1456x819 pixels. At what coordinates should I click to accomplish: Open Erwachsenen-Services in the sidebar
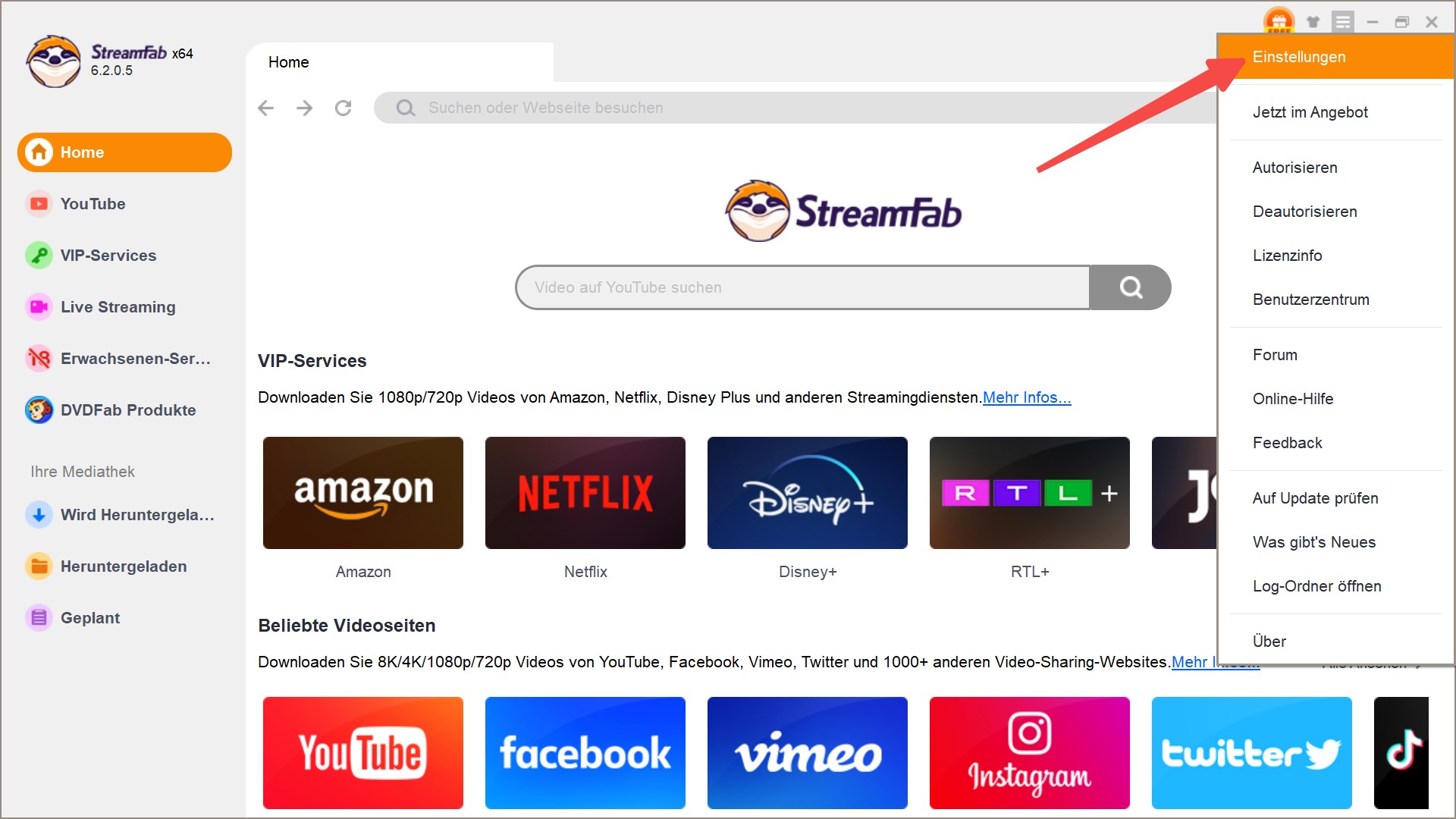[119, 359]
